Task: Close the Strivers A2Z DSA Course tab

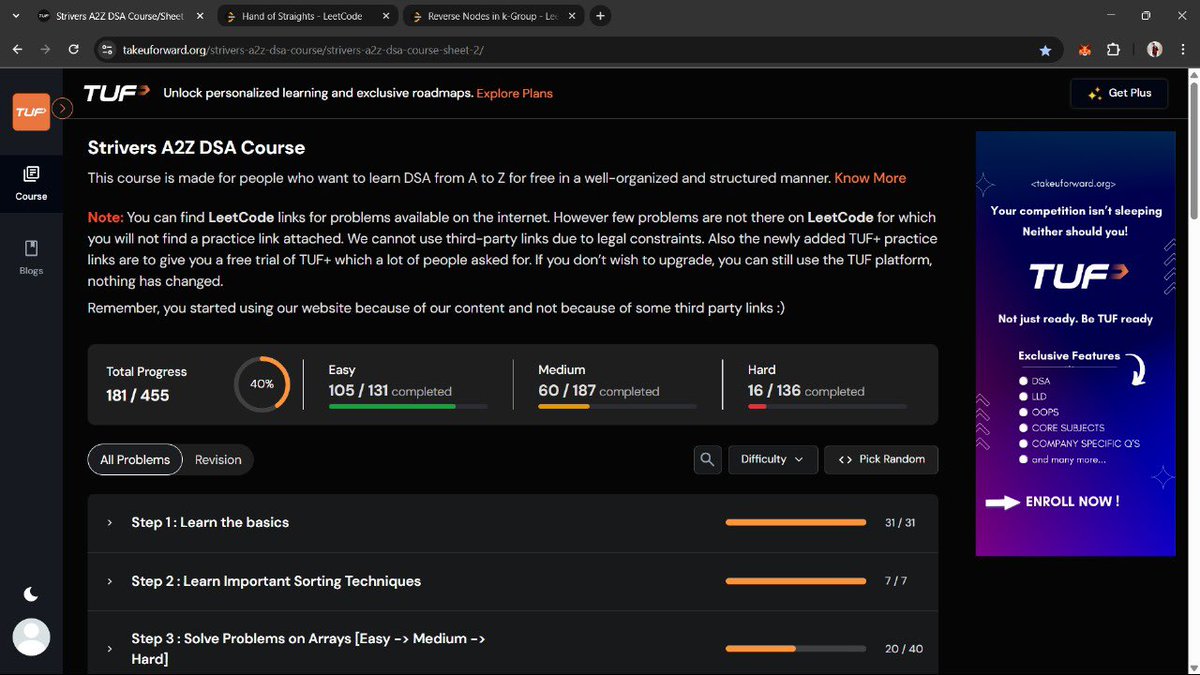Action: [199, 16]
